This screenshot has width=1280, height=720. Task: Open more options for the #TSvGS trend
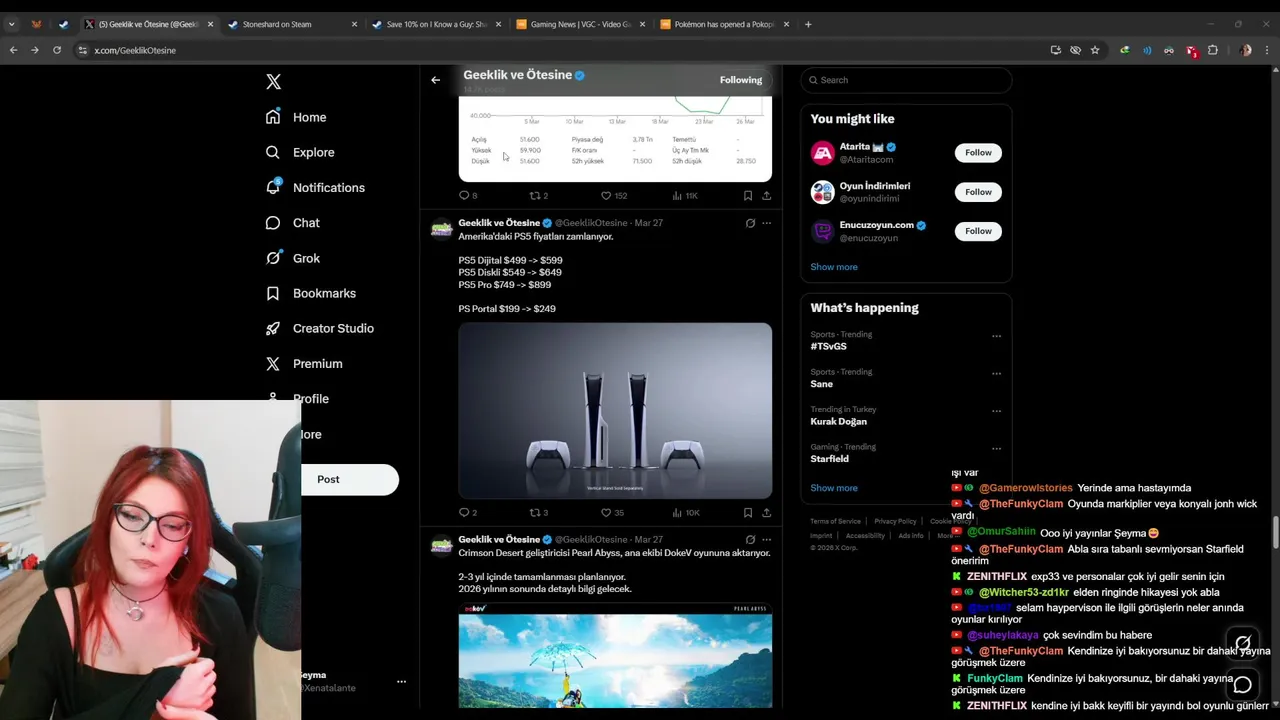tap(996, 336)
